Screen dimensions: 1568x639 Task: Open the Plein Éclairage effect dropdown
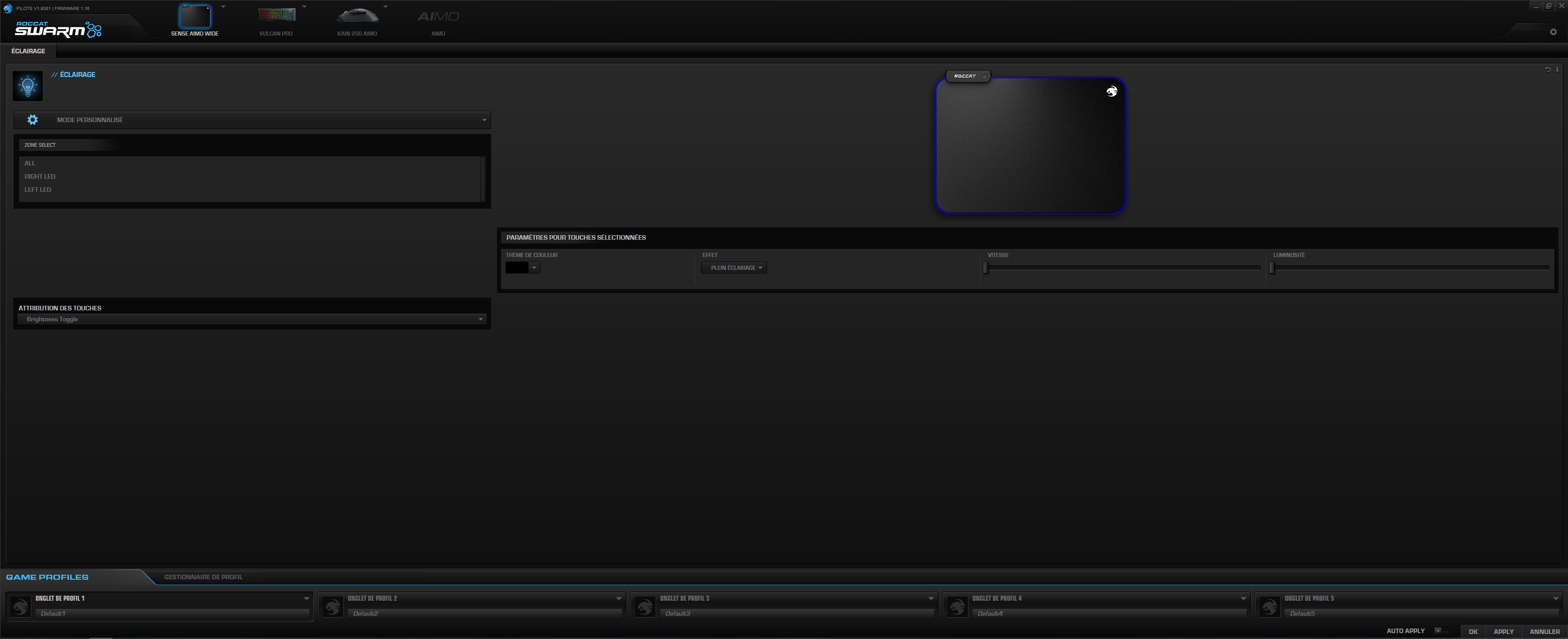pos(734,268)
